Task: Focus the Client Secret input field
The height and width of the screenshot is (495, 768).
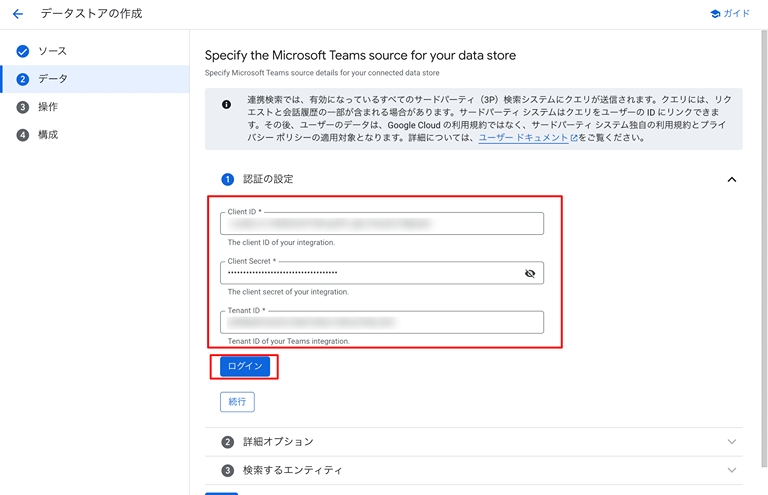Action: (x=382, y=273)
